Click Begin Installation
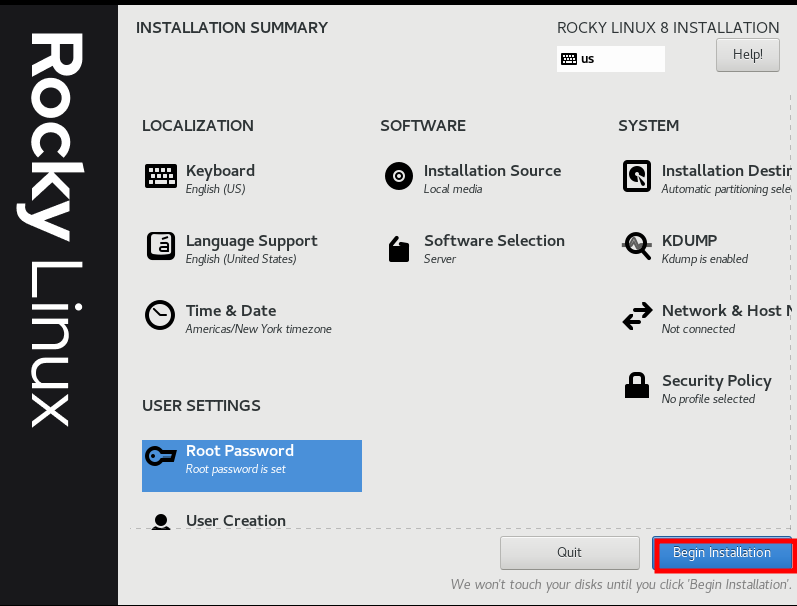The width and height of the screenshot is (797, 606). [x=722, y=553]
